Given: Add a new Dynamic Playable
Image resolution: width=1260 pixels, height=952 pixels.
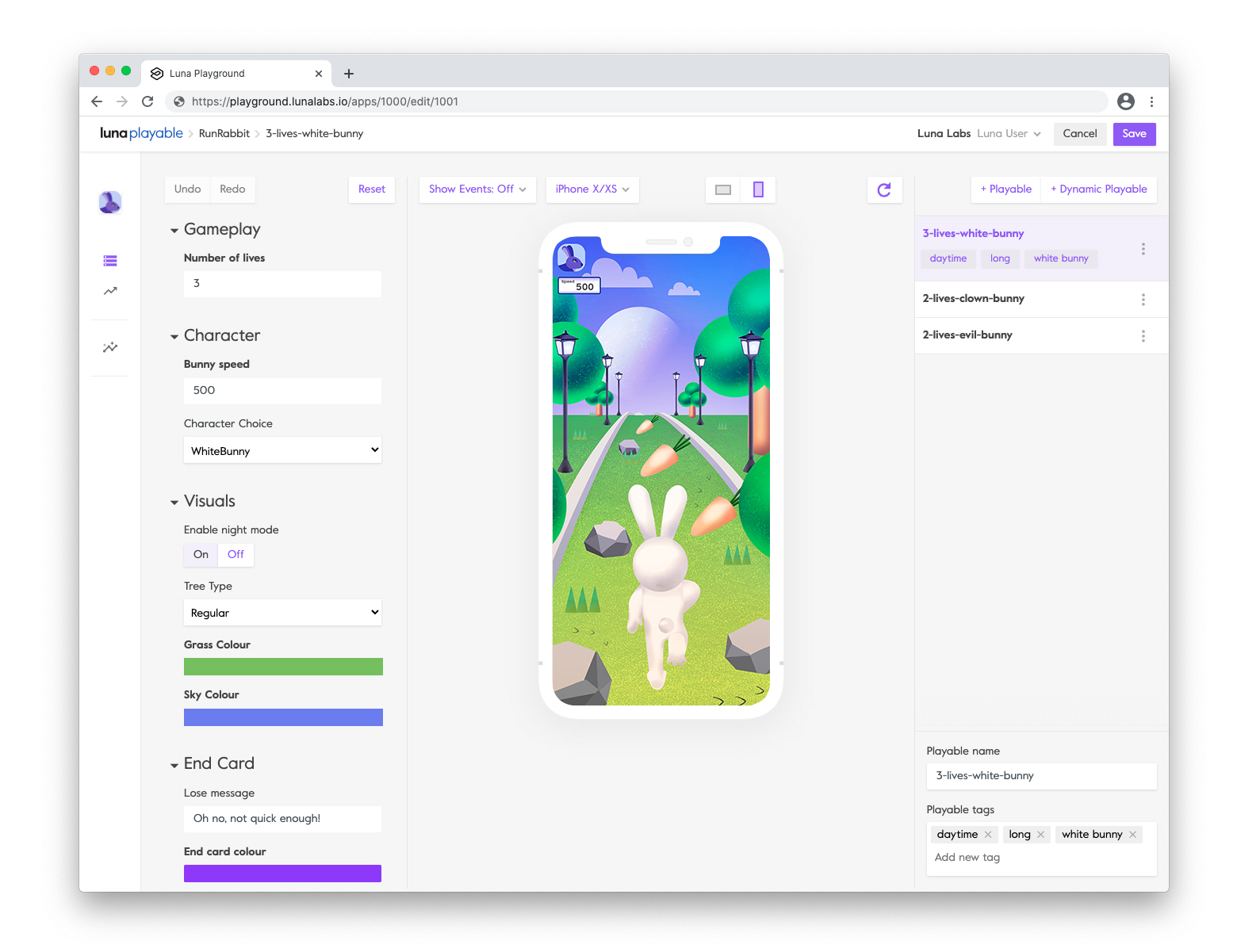Looking at the screenshot, I should pyautogui.click(x=1098, y=189).
